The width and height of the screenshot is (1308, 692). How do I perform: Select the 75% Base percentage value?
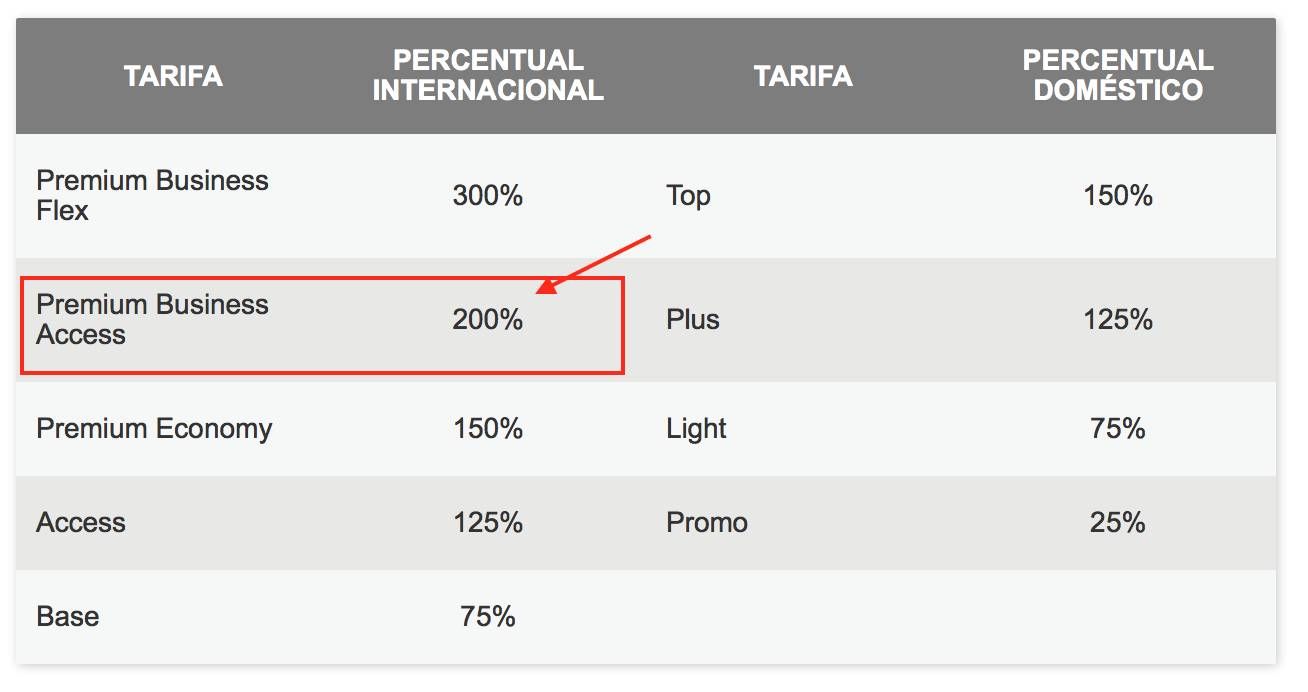click(488, 617)
